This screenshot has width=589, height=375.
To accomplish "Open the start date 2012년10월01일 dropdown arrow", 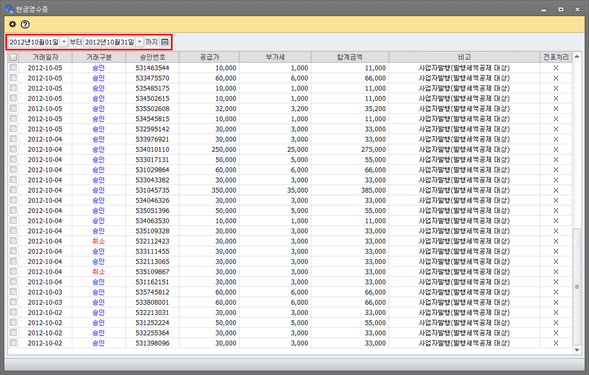I will click(x=64, y=42).
